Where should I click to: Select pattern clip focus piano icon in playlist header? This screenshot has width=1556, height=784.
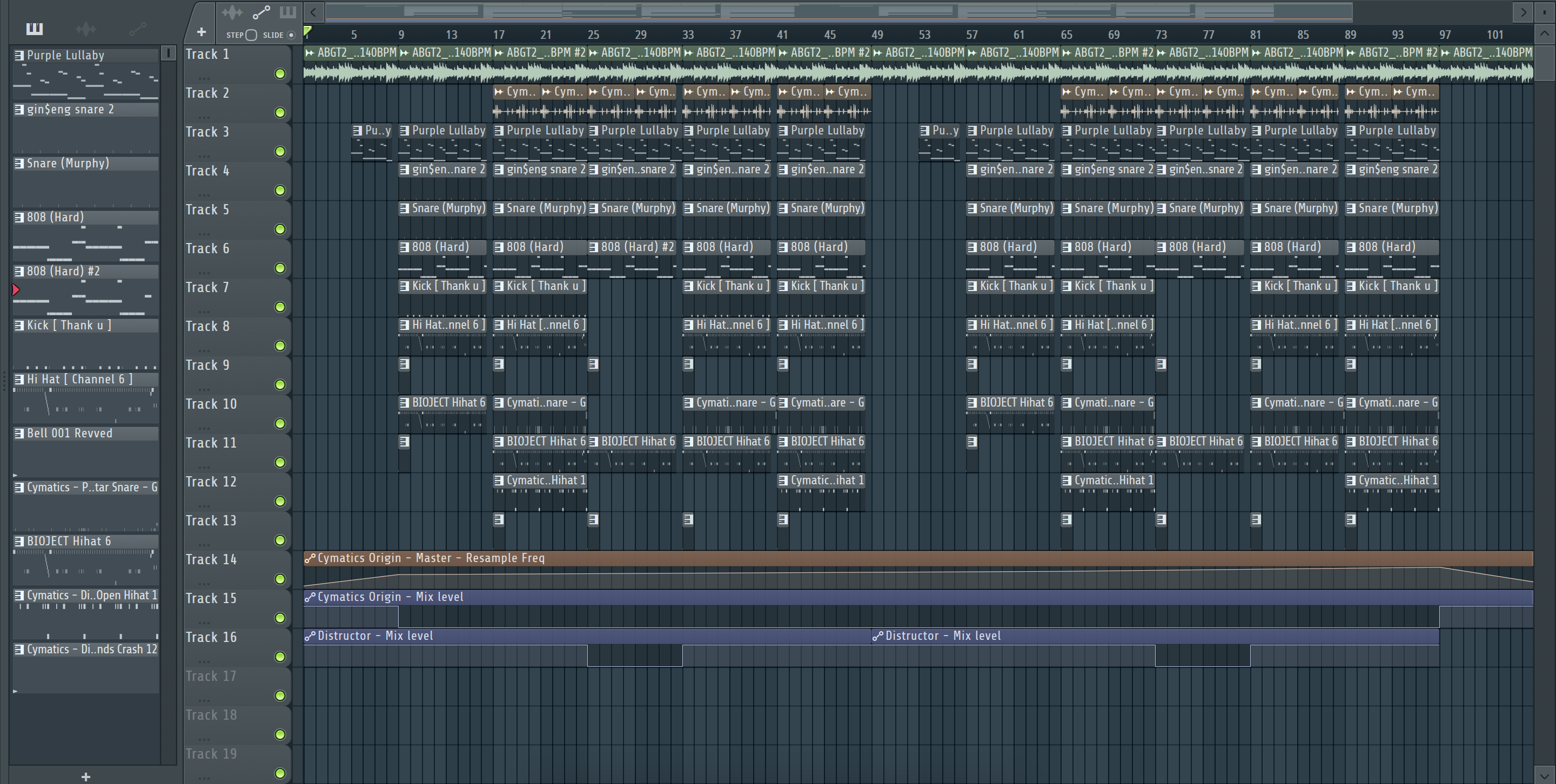click(x=287, y=12)
